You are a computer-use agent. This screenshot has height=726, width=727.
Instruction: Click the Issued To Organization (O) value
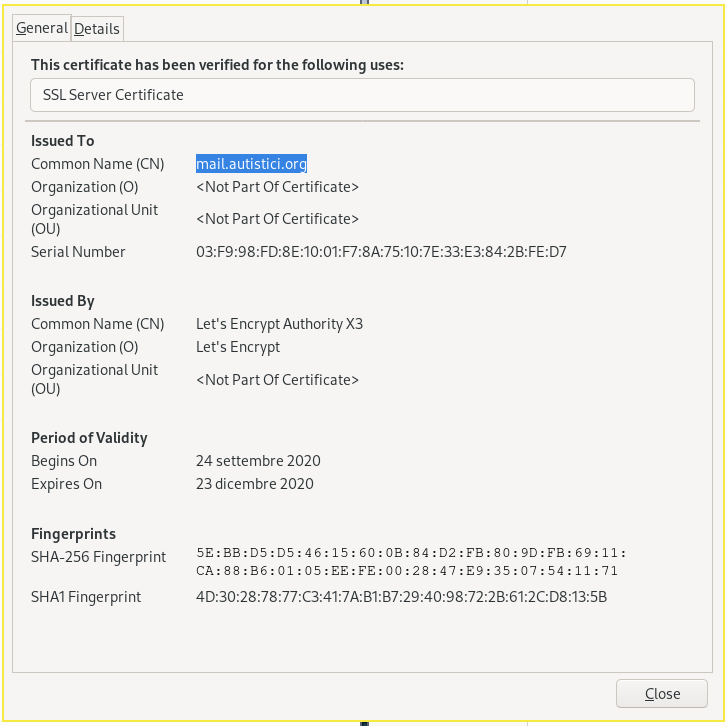coord(277,187)
